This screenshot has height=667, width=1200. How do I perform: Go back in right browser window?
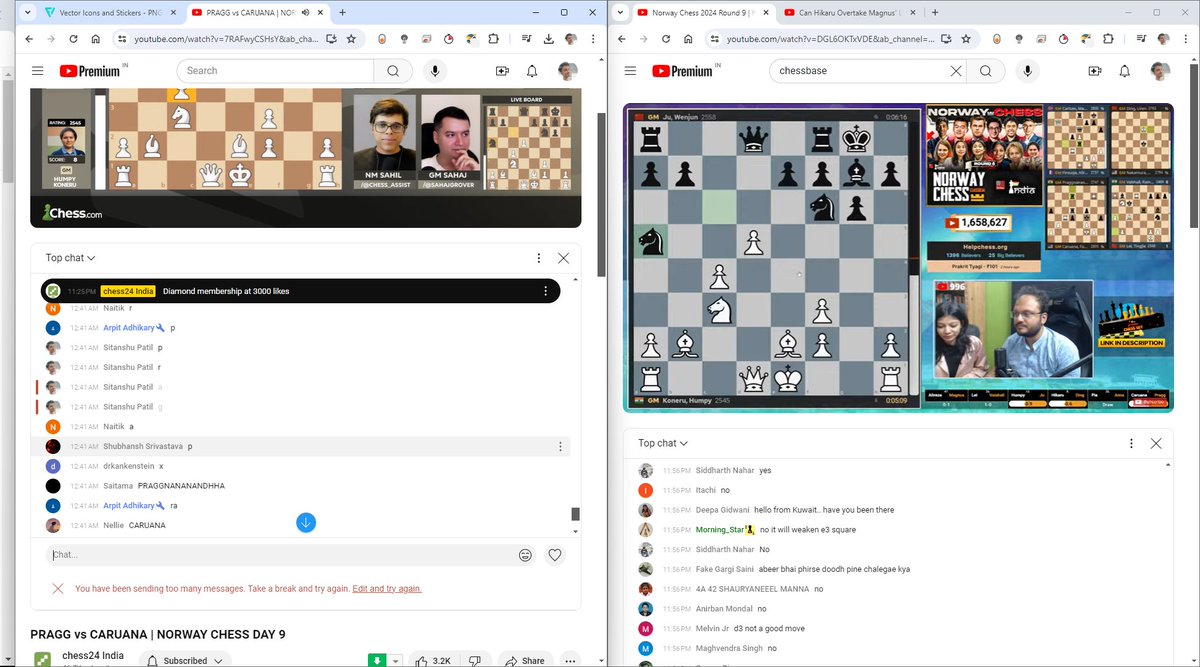click(622, 39)
